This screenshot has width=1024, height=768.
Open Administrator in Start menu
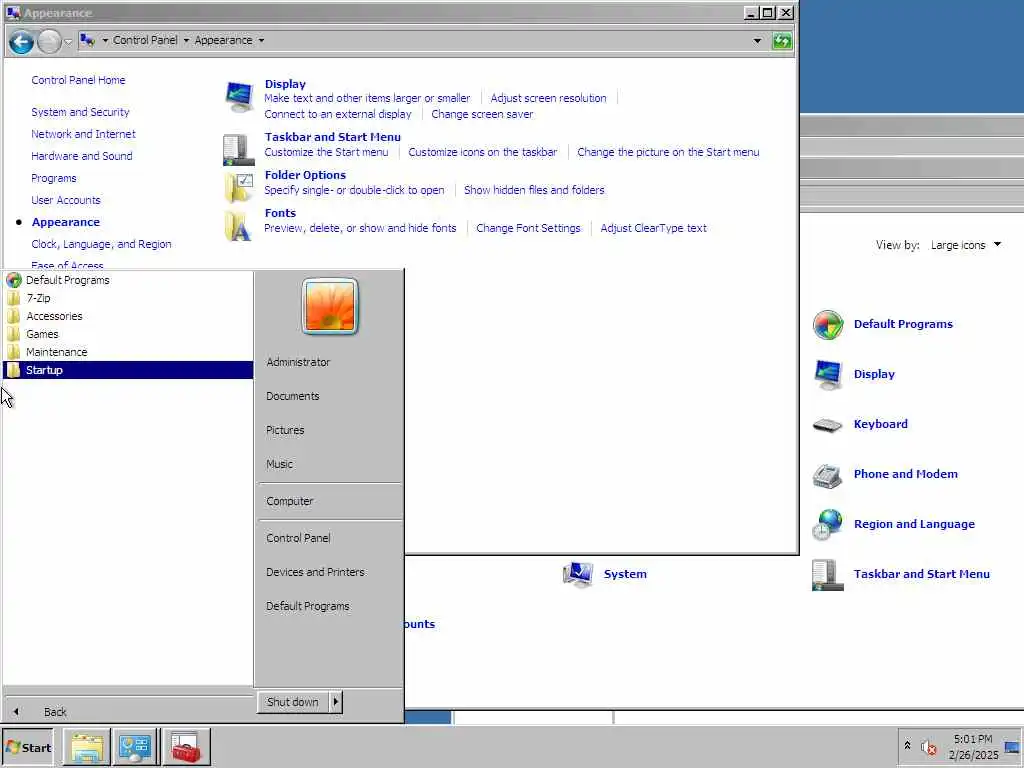tap(298, 362)
